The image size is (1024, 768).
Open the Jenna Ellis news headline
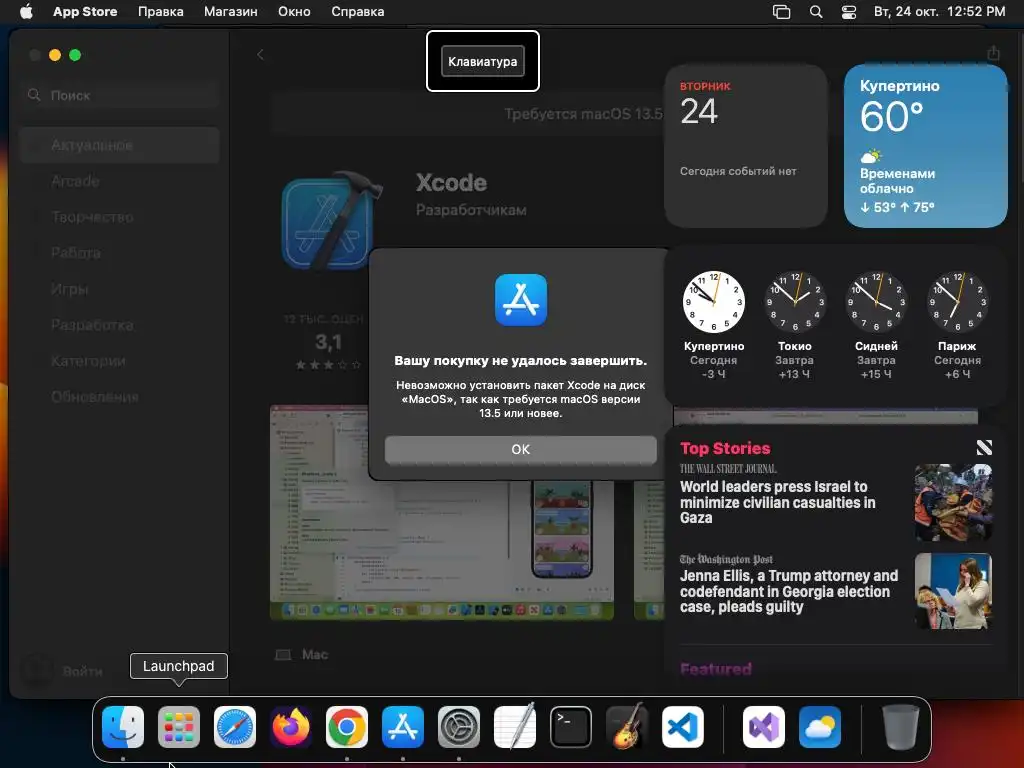(x=789, y=591)
